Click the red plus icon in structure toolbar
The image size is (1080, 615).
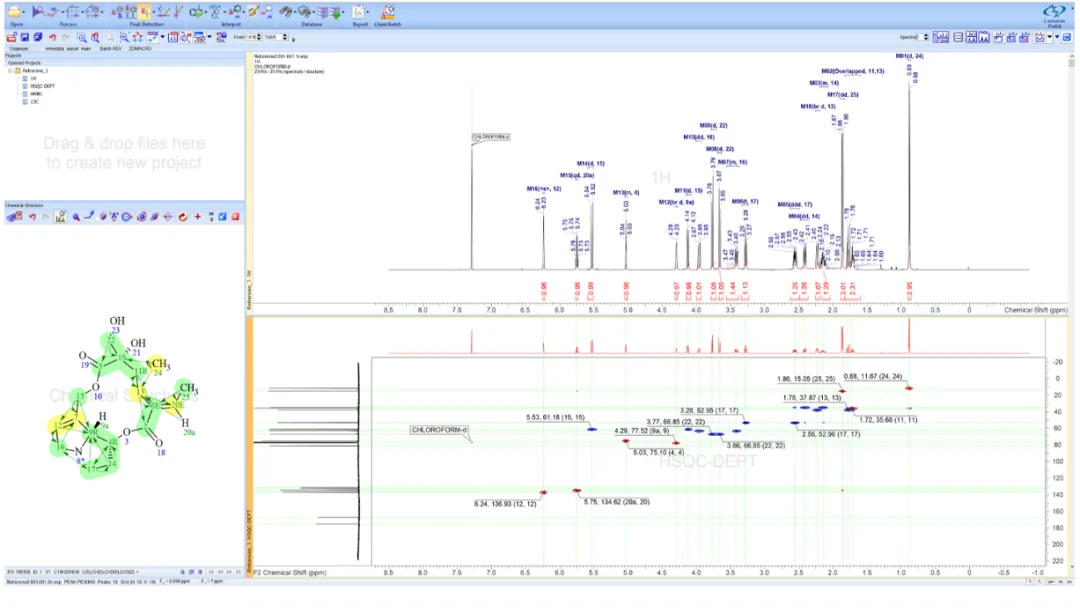tap(198, 217)
